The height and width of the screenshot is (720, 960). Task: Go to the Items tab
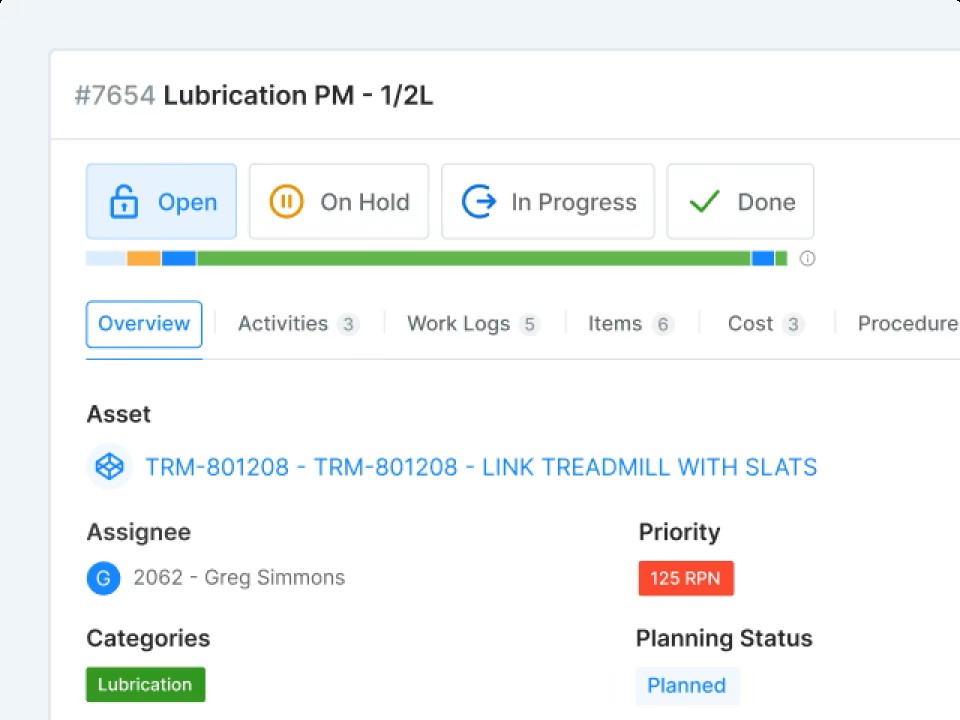[630, 324]
